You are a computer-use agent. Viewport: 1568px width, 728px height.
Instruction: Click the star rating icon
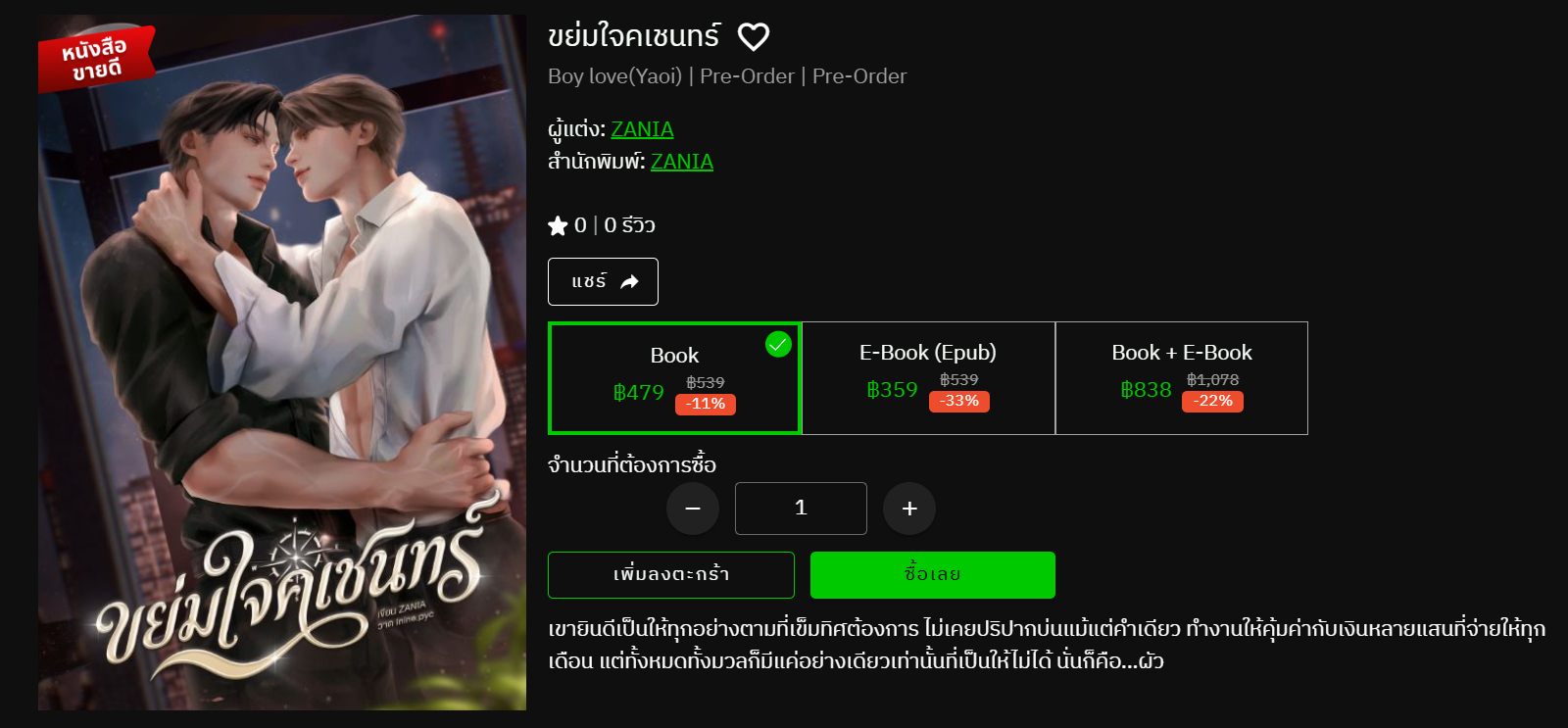tap(558, 226)
